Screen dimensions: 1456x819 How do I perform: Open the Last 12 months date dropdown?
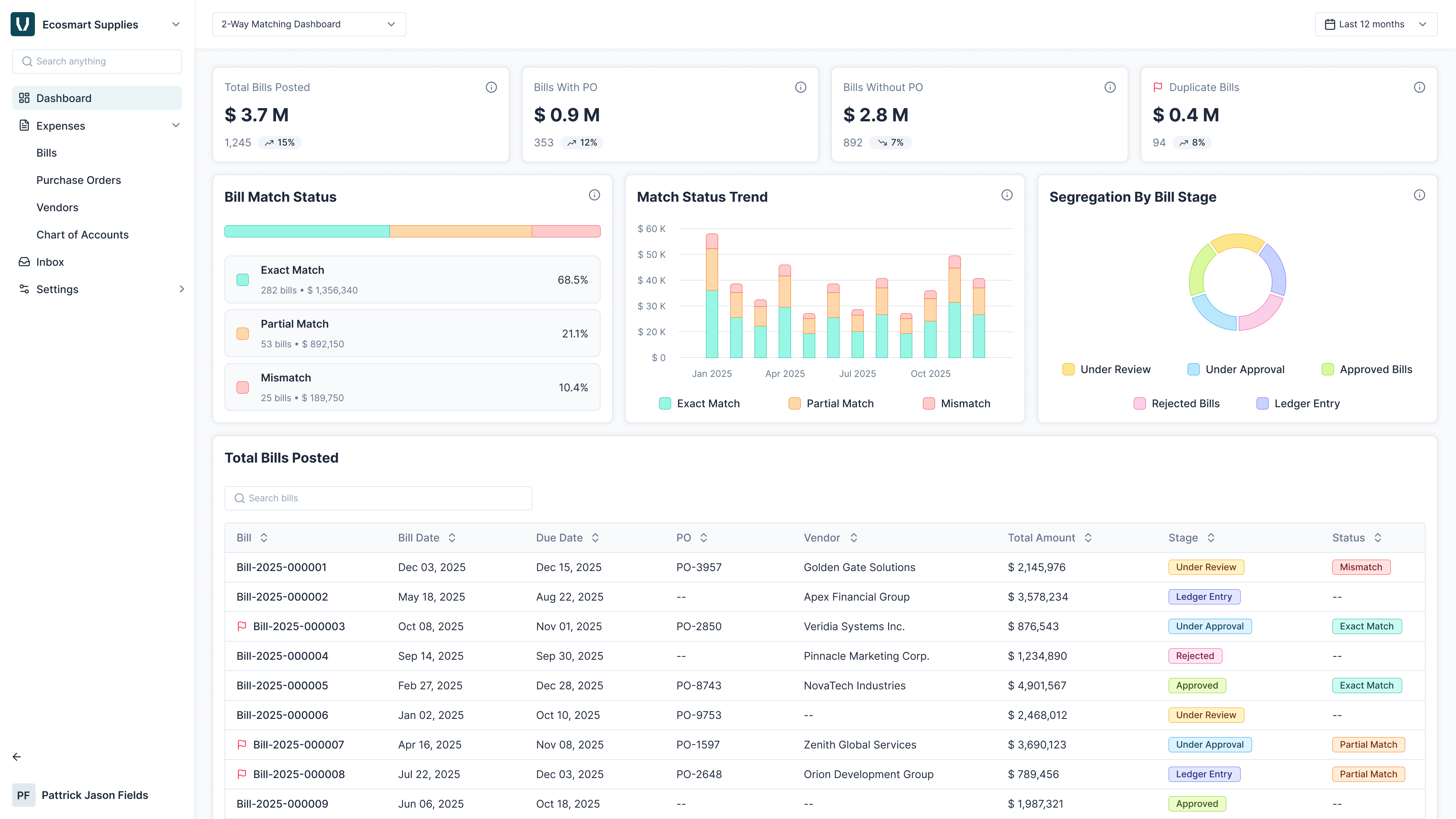[1375, 24]
